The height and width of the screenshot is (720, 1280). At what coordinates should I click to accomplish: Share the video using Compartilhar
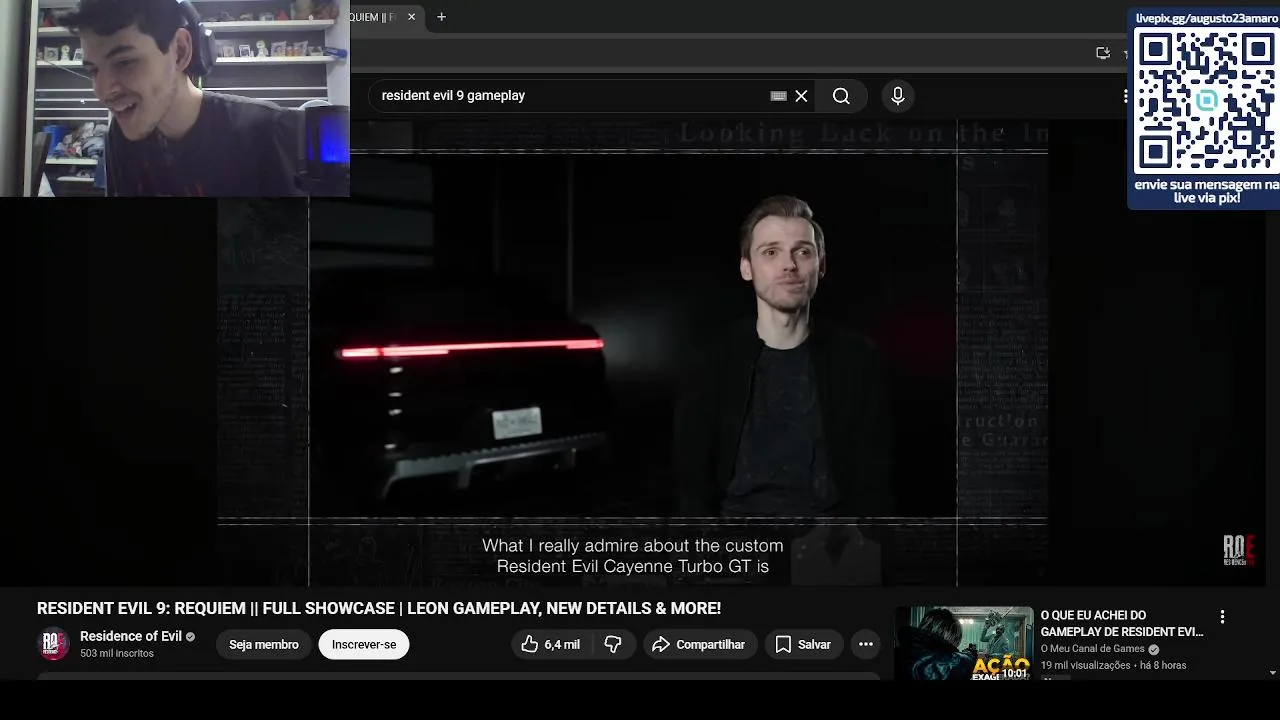click(699, 645)
